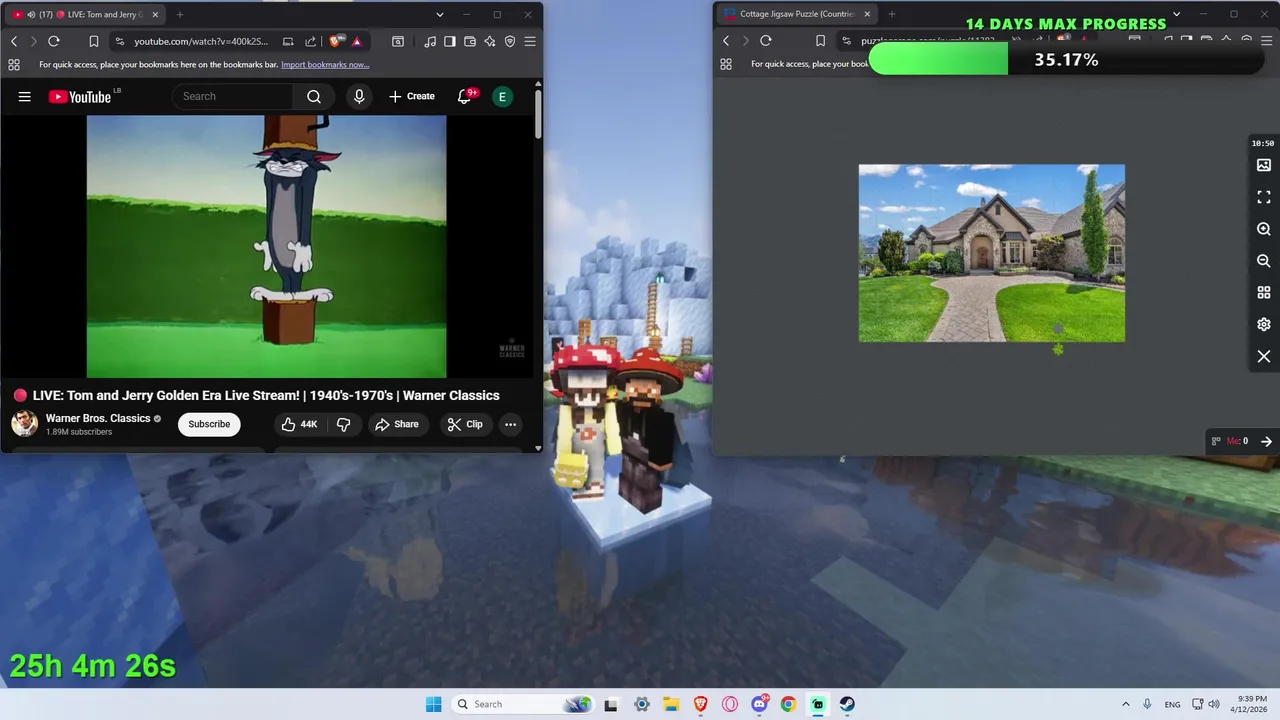Screen dimensions: 1280x720
Task: Close the Cottage Jigsaw Puzzle tab
Action: coord(867,15)
